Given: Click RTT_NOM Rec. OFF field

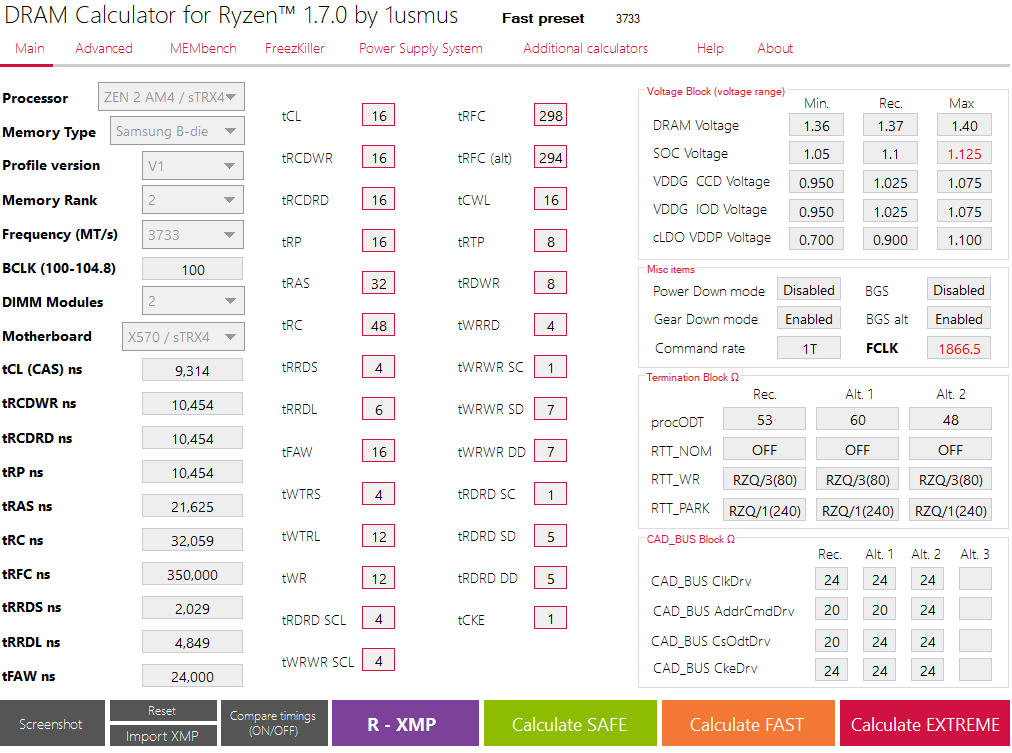Looking at the screenshot, I should pos(764,449).
